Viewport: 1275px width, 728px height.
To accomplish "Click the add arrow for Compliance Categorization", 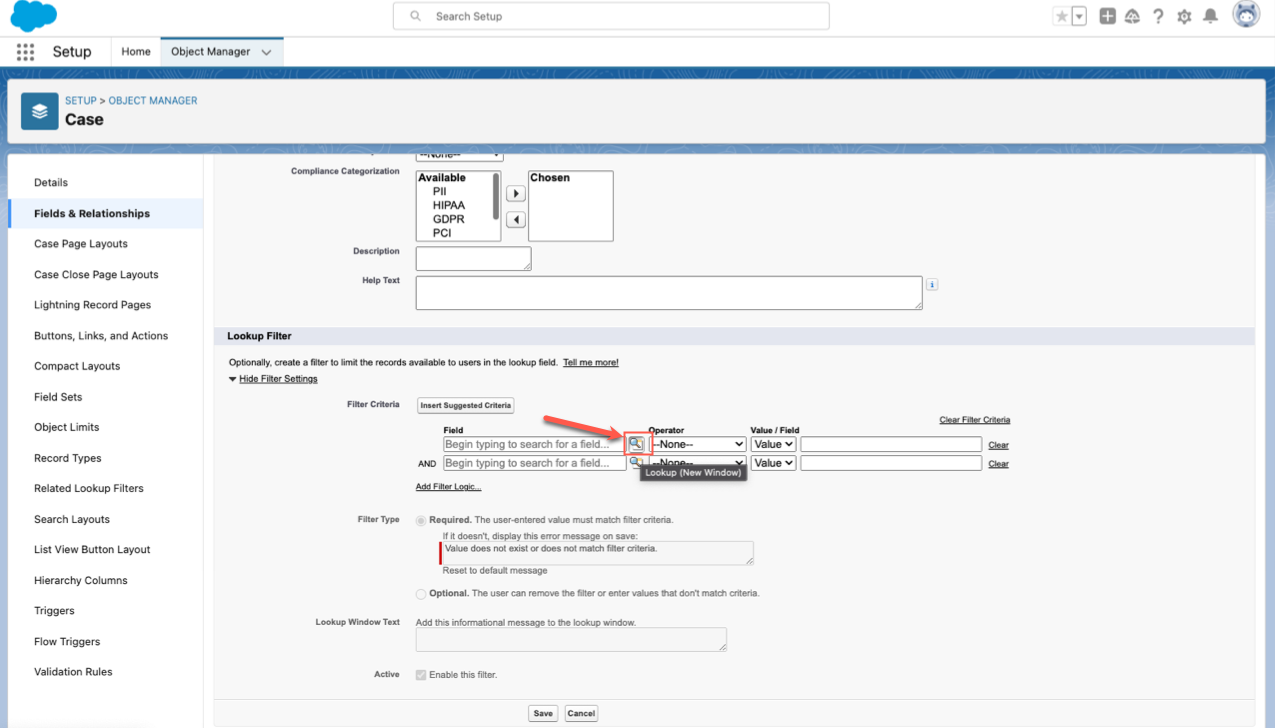I will [516, 194].
